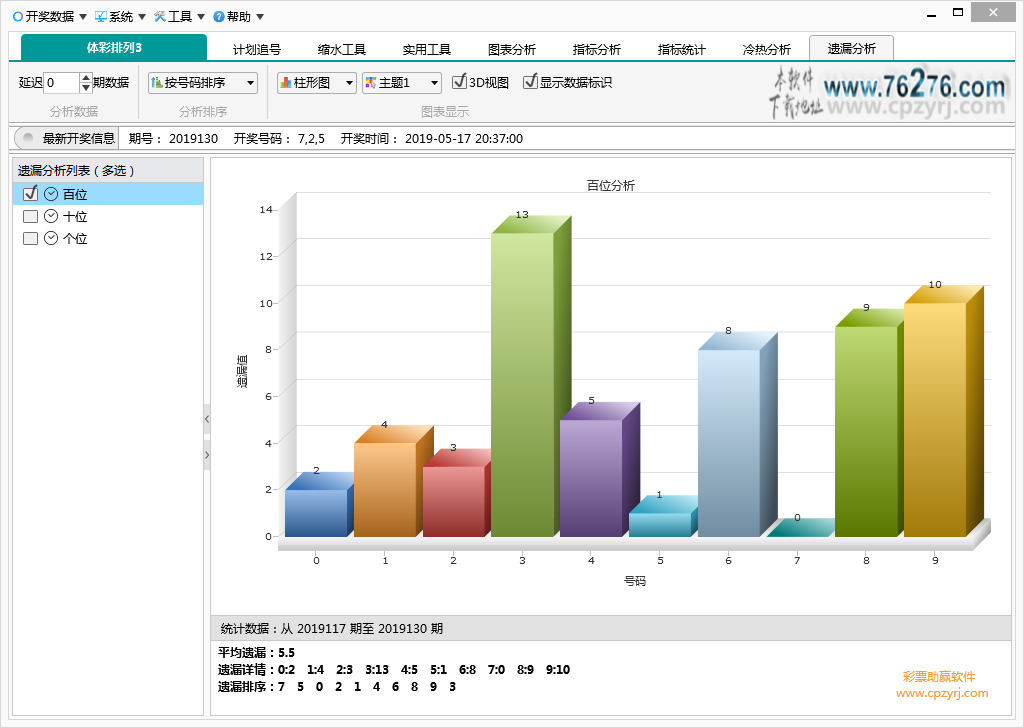Click the dark green bar for number 8
The height and width of the screenshot is (728, 1024).
(866, 431)
